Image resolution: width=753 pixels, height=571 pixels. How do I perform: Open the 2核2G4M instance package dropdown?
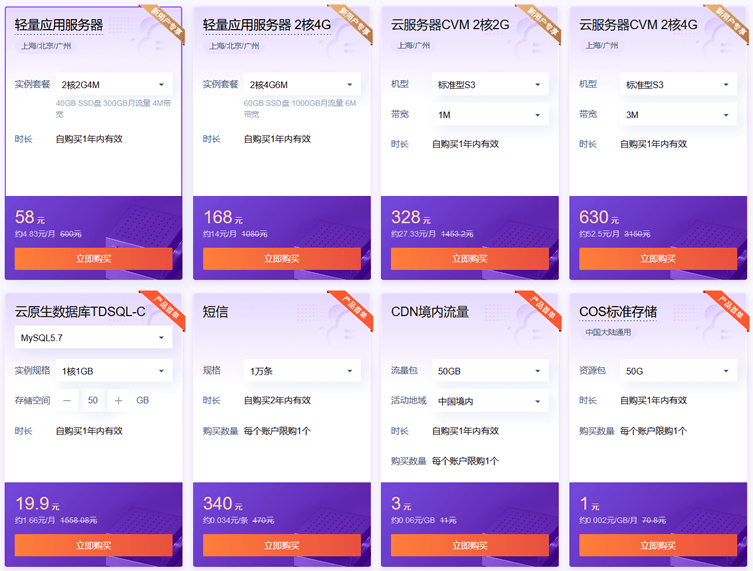click(114, 85)
